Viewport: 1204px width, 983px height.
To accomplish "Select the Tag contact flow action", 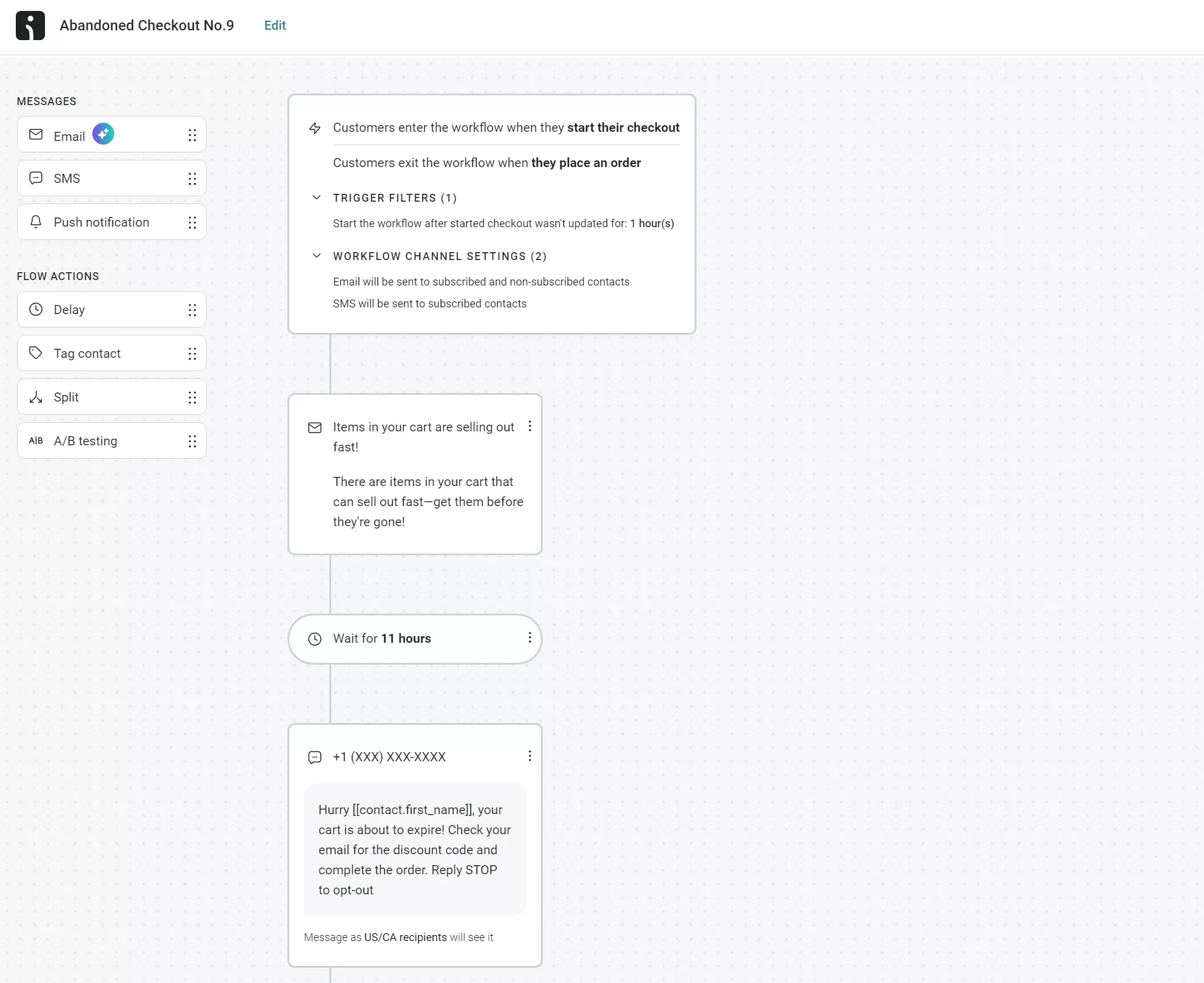I will [x=112, y=354].
